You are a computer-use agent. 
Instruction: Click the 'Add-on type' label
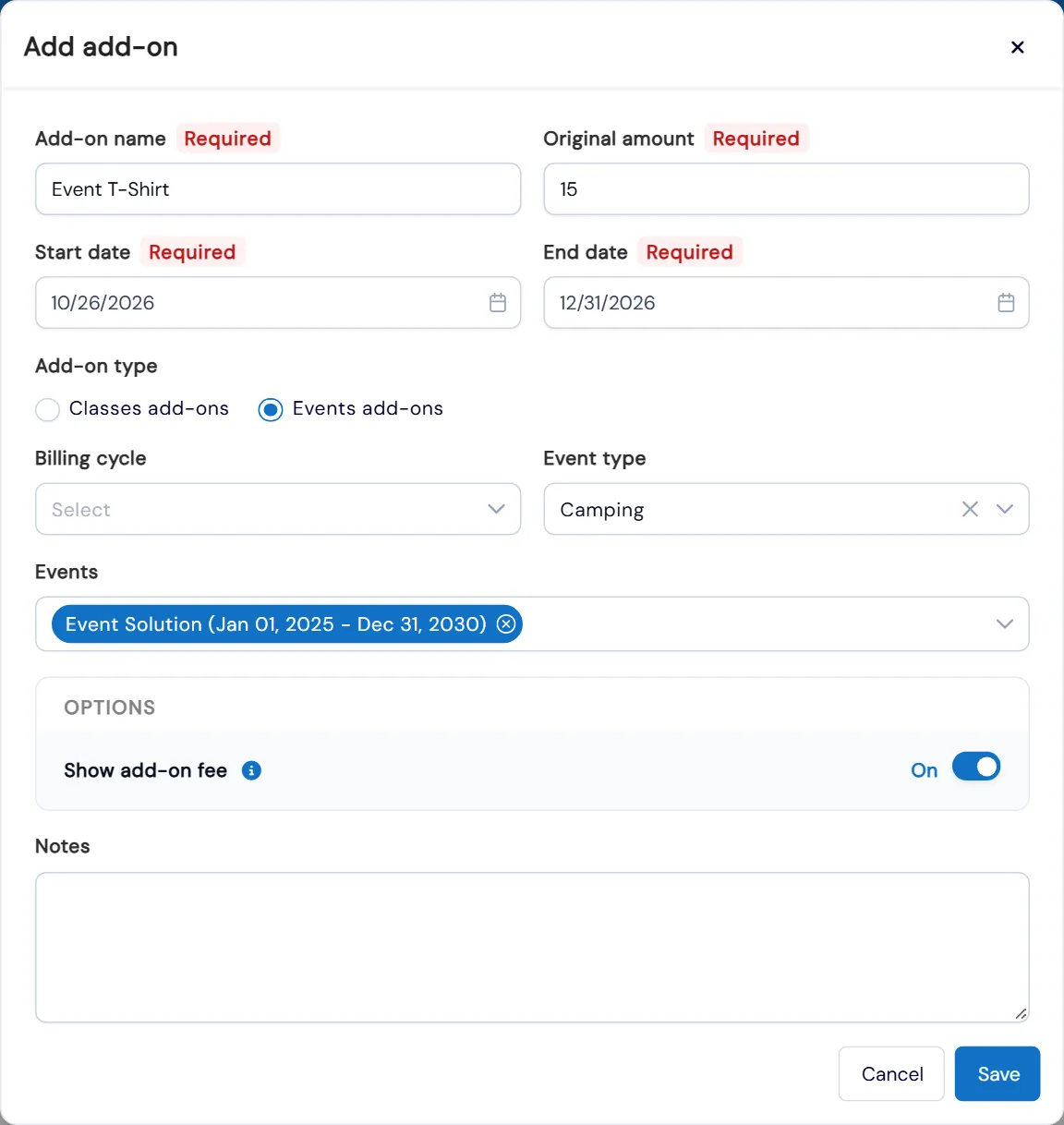(96, 366)
